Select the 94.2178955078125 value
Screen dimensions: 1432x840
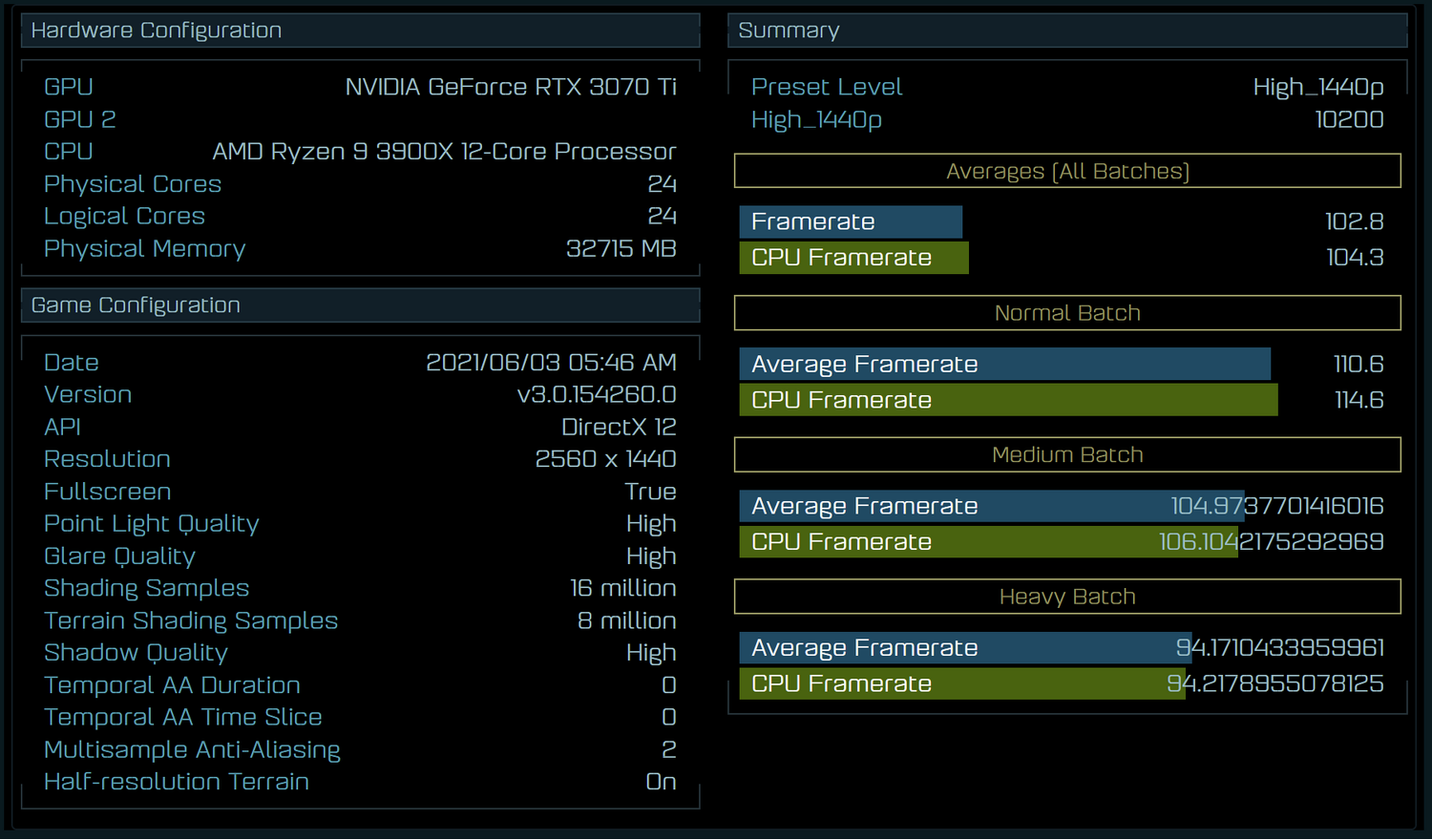click(x=1275, y=684)
